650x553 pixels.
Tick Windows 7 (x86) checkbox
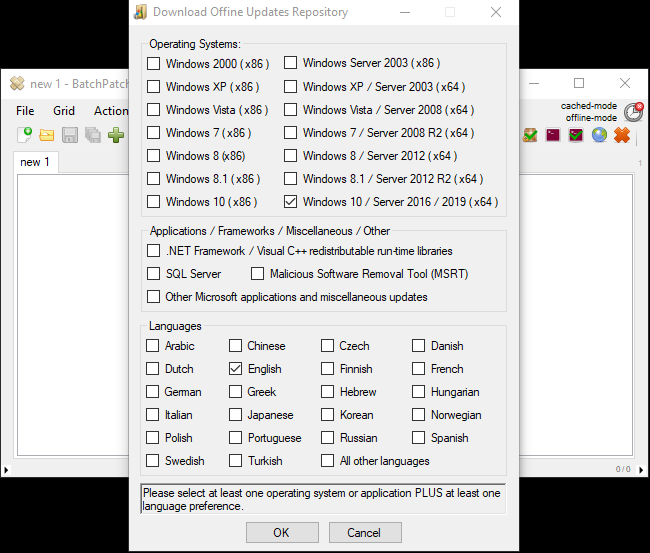point(153,133)
